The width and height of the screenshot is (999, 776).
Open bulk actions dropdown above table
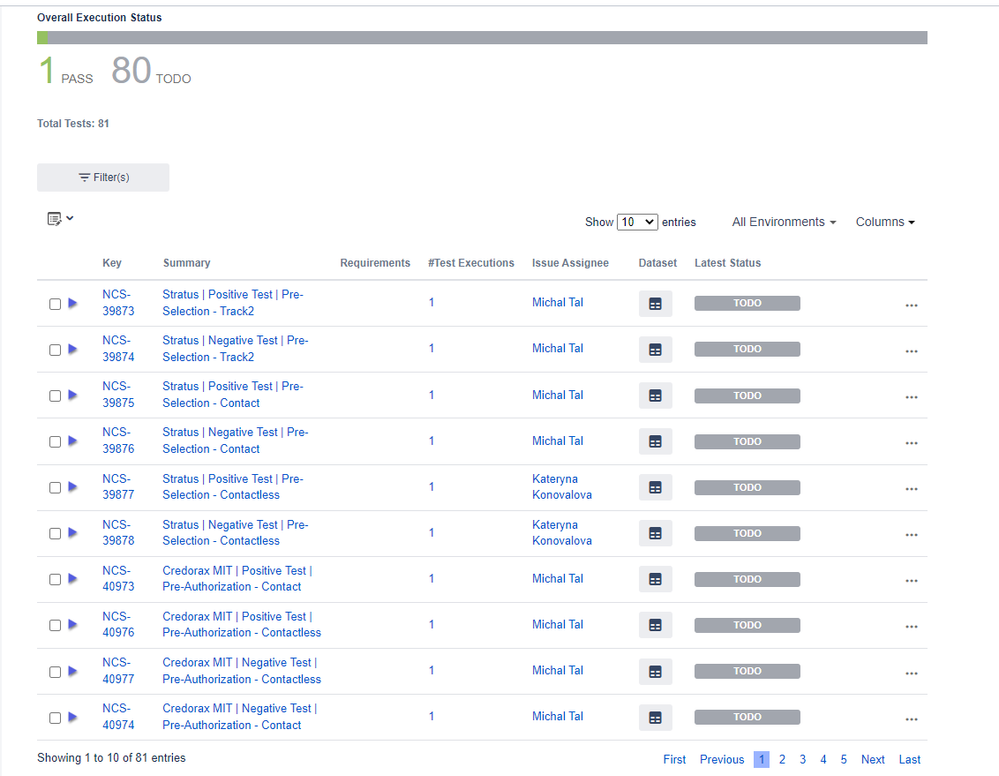tap(61, 219)
